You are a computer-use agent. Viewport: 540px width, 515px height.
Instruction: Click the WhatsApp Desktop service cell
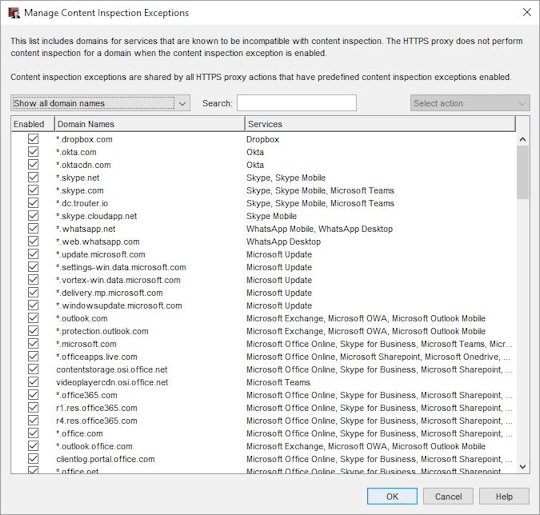(283, 241)
